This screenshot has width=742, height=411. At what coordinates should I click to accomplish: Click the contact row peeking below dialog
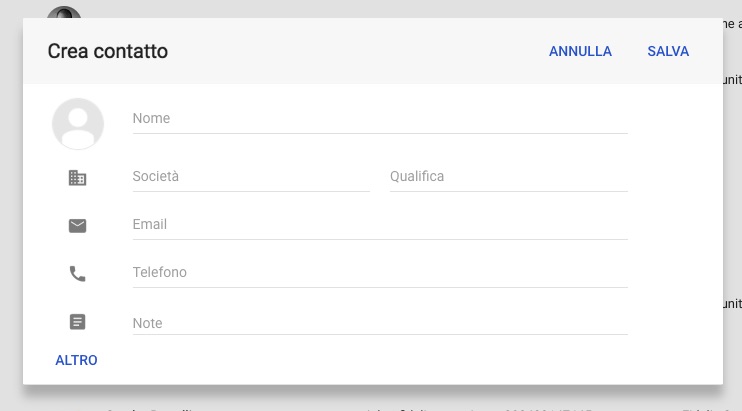(x=371, y=408)
